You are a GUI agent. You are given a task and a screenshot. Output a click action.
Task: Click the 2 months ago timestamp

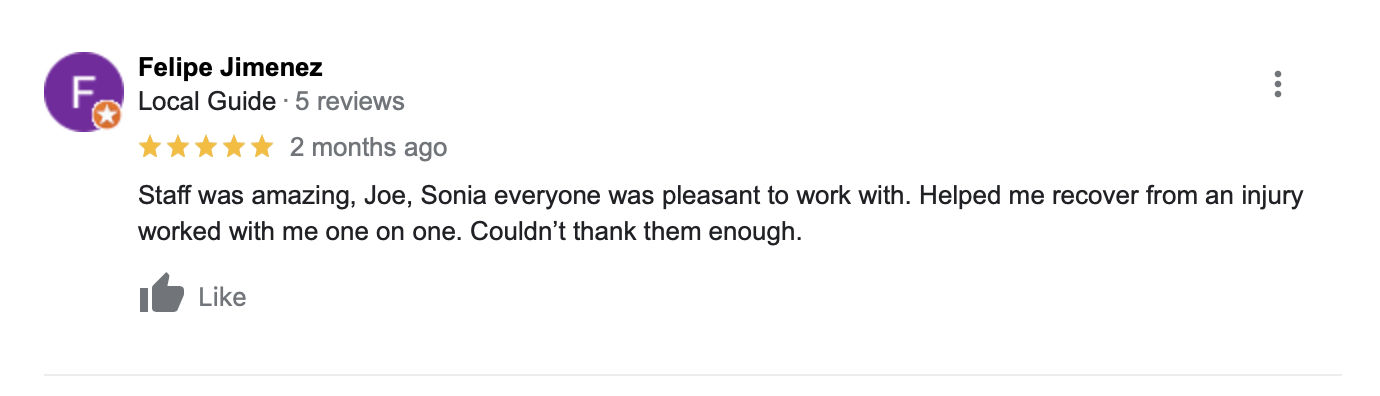pyautogui.click(x=368, y=148)
